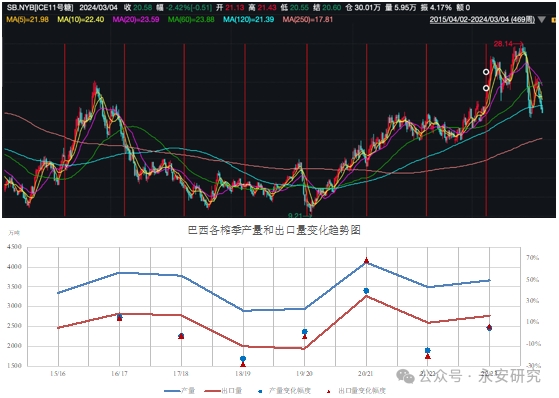559x398 pixels.
Task: Select the 产量 blue line legend entry
Action: [x=179, y=391]
